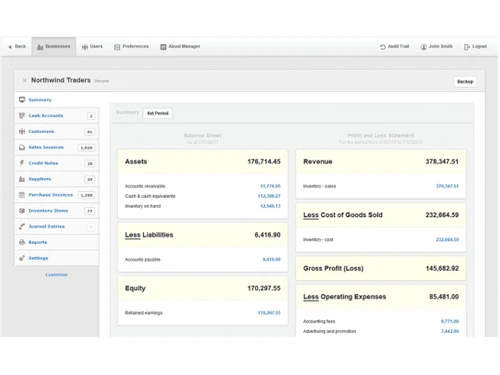Open the Audit Trail link
The image size is (500, 375).
398,46
